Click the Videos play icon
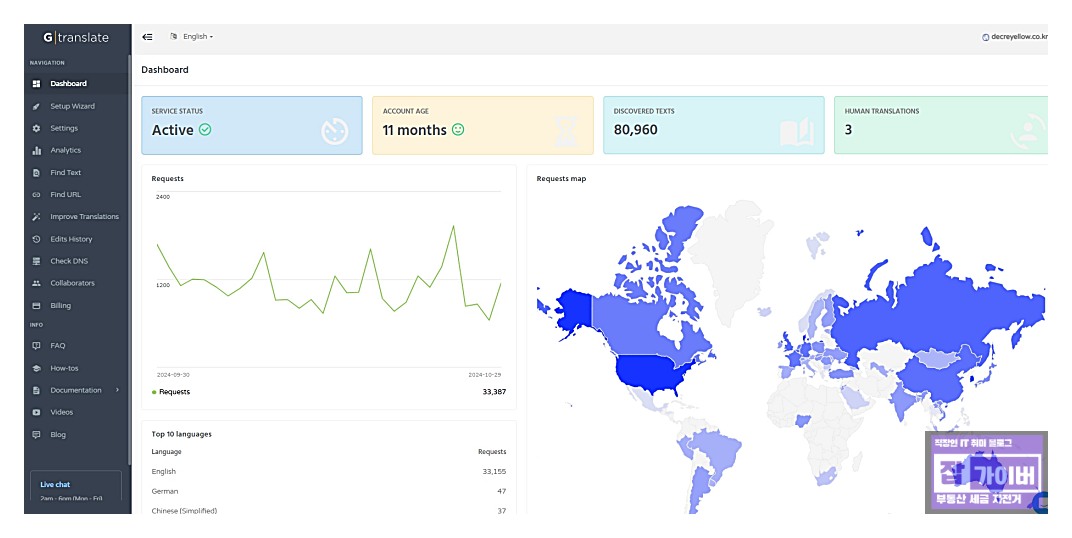Screen dimensions: 1072x538 (x=36, y=412)
